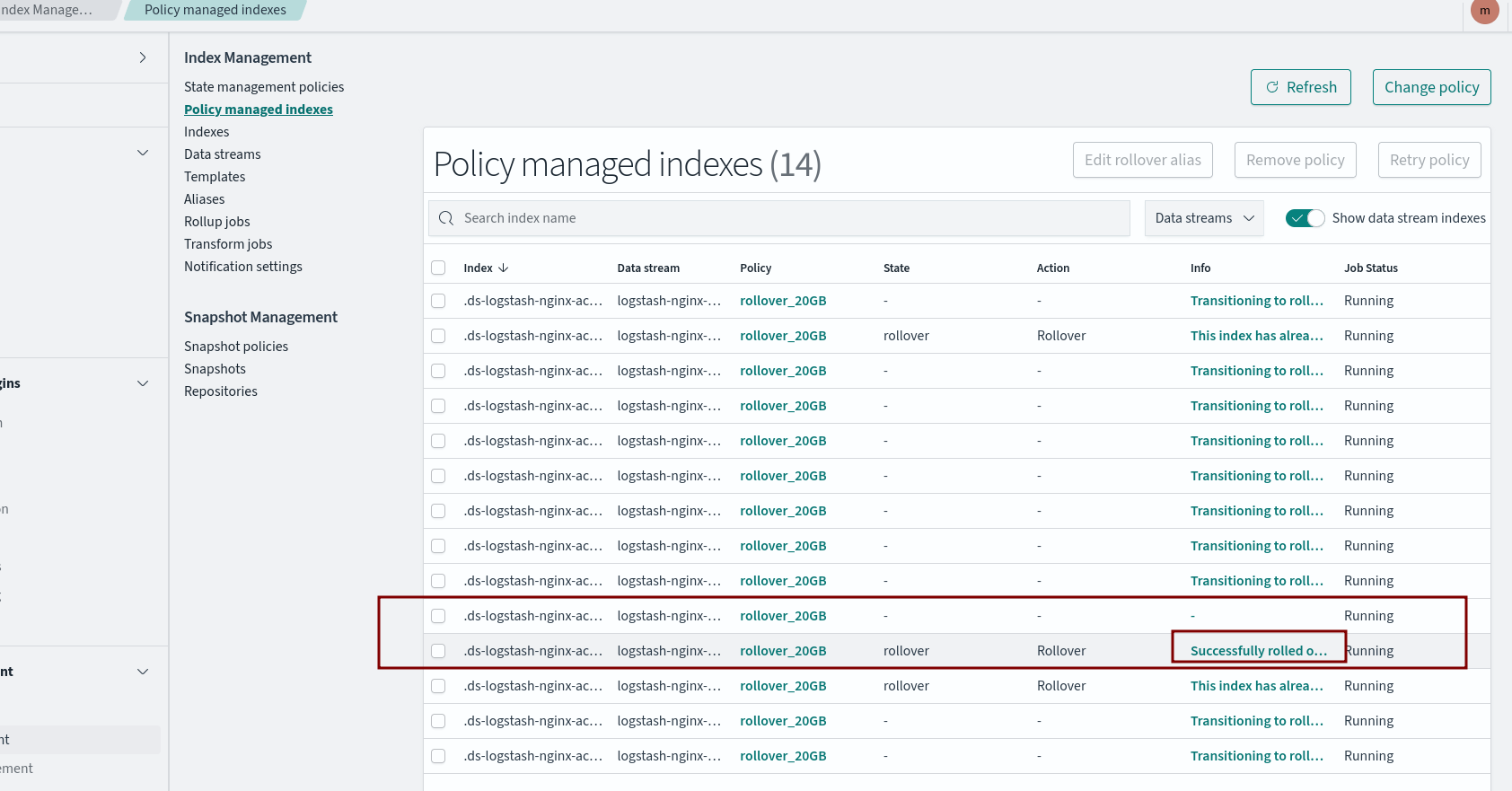Open State management policies page

264,87
